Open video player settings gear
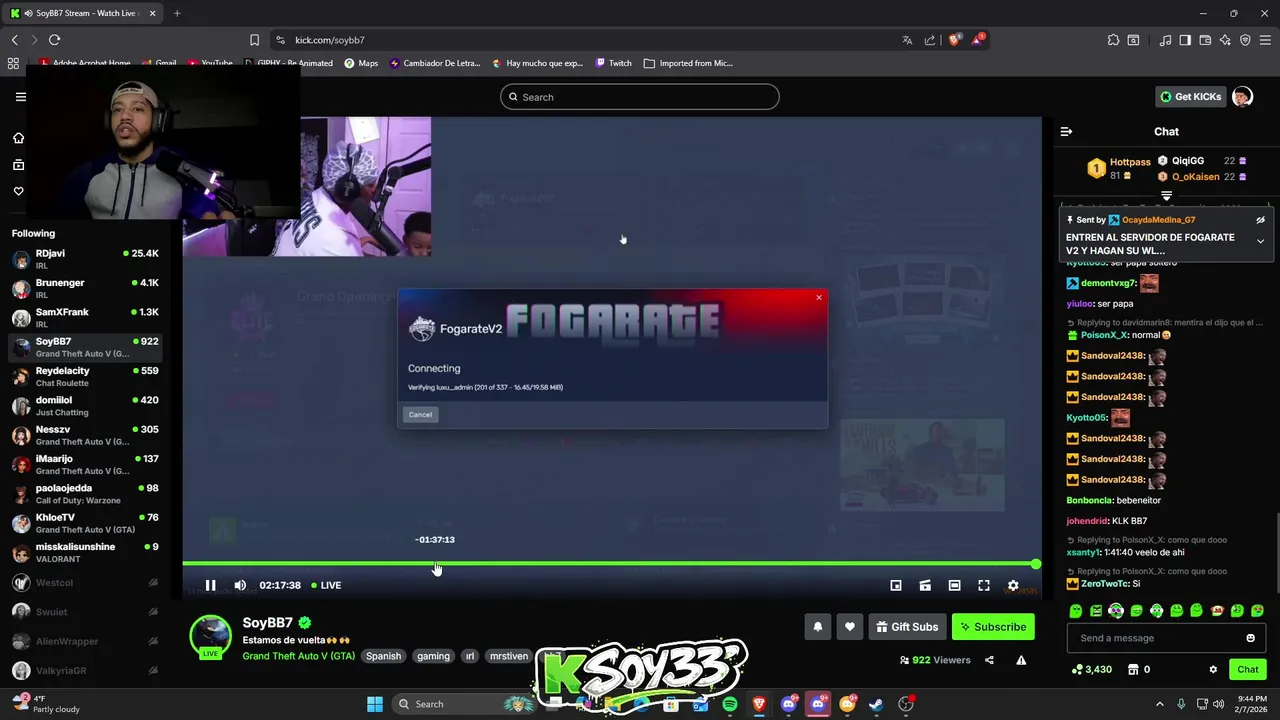 point(1013,585)
